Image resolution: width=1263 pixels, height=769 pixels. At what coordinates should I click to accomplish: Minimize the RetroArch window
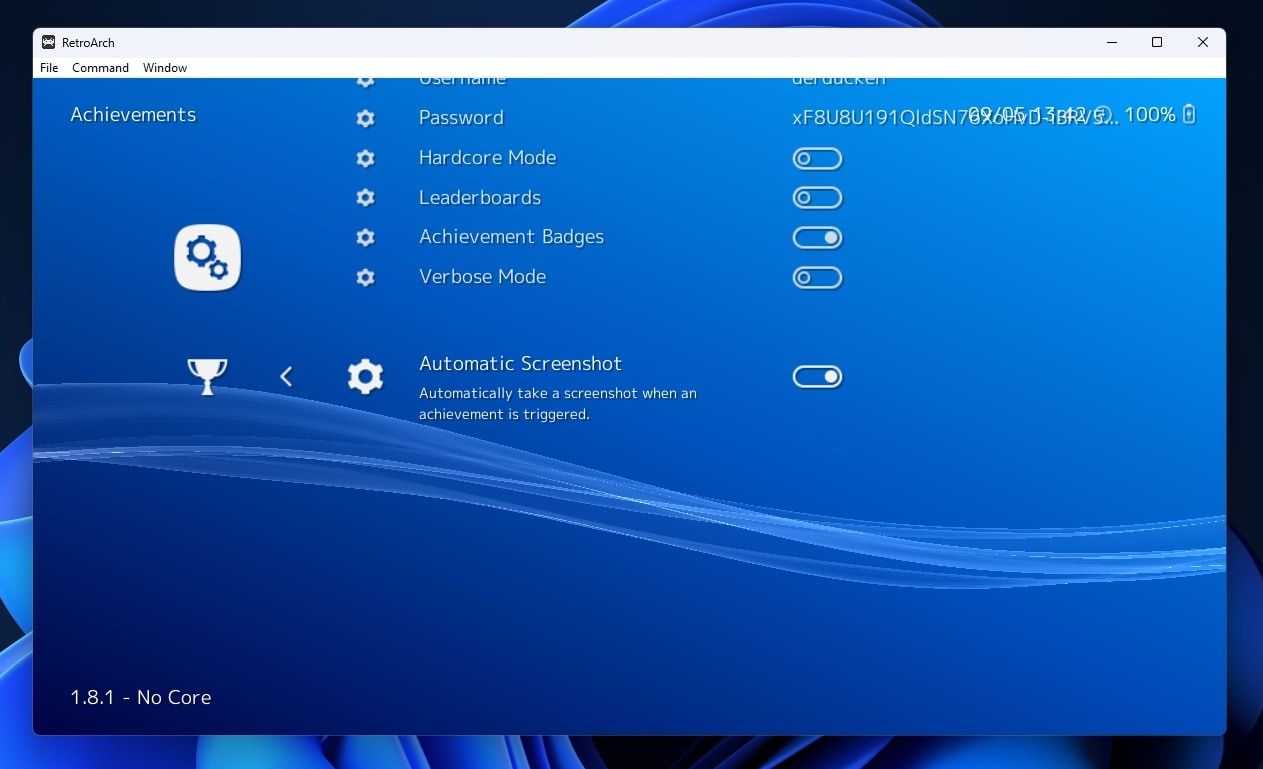point(1112,42)
